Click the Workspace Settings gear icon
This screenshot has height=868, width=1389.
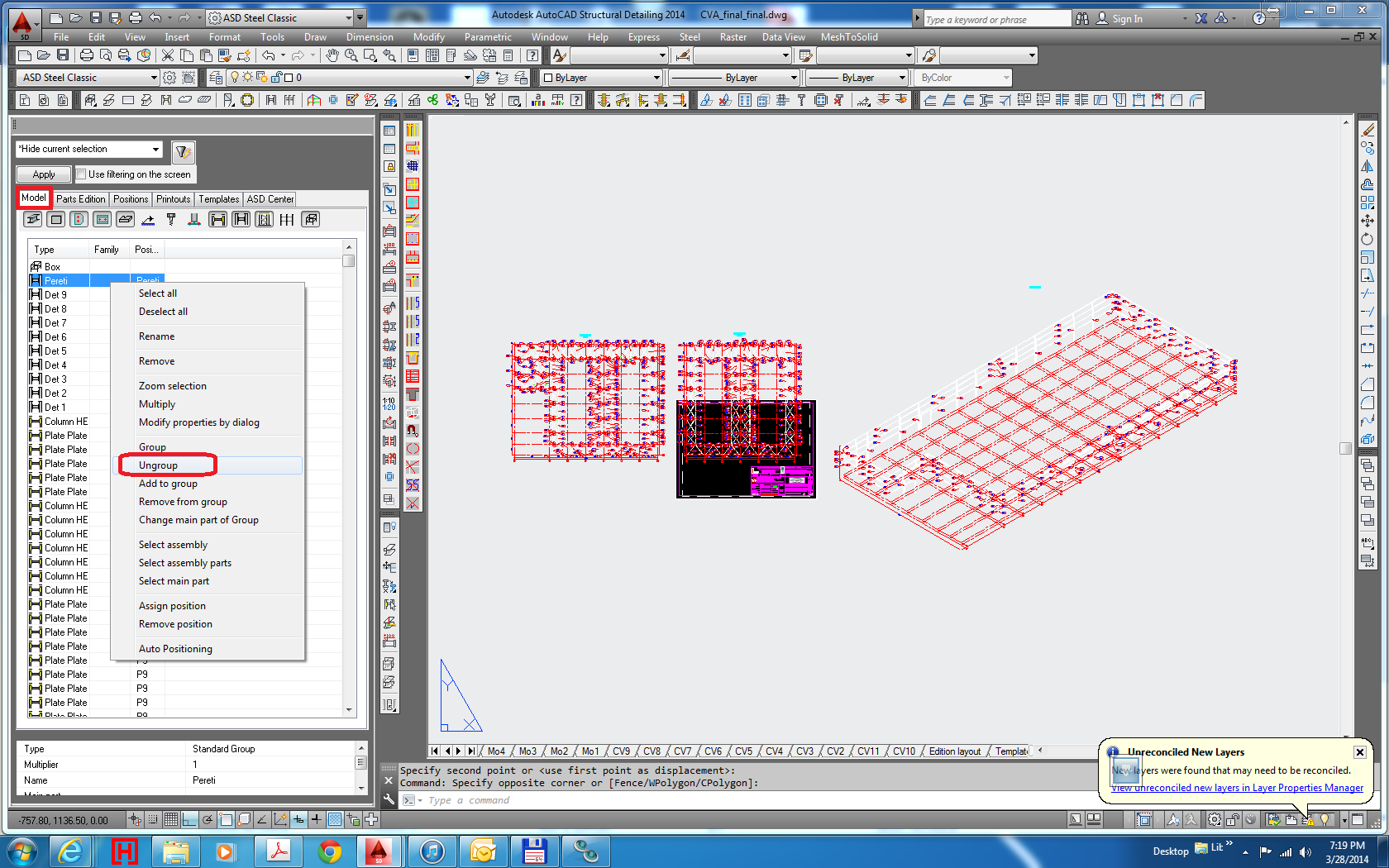169,77
